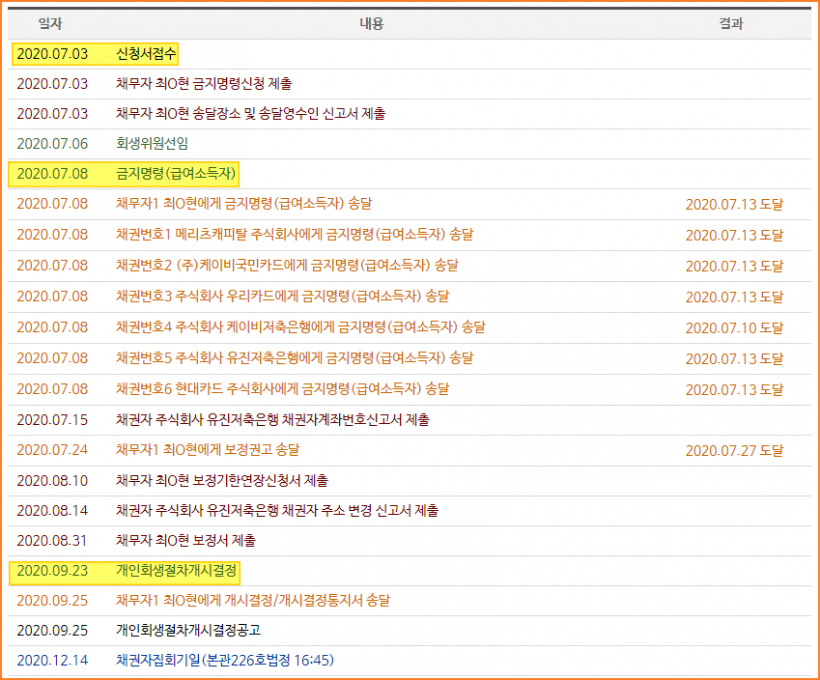Screen dimensions: 820x680
Task: Select 채무자1 최O현에게 보정권고 송달
Action: pyautogui.click(x=208, y=450)
